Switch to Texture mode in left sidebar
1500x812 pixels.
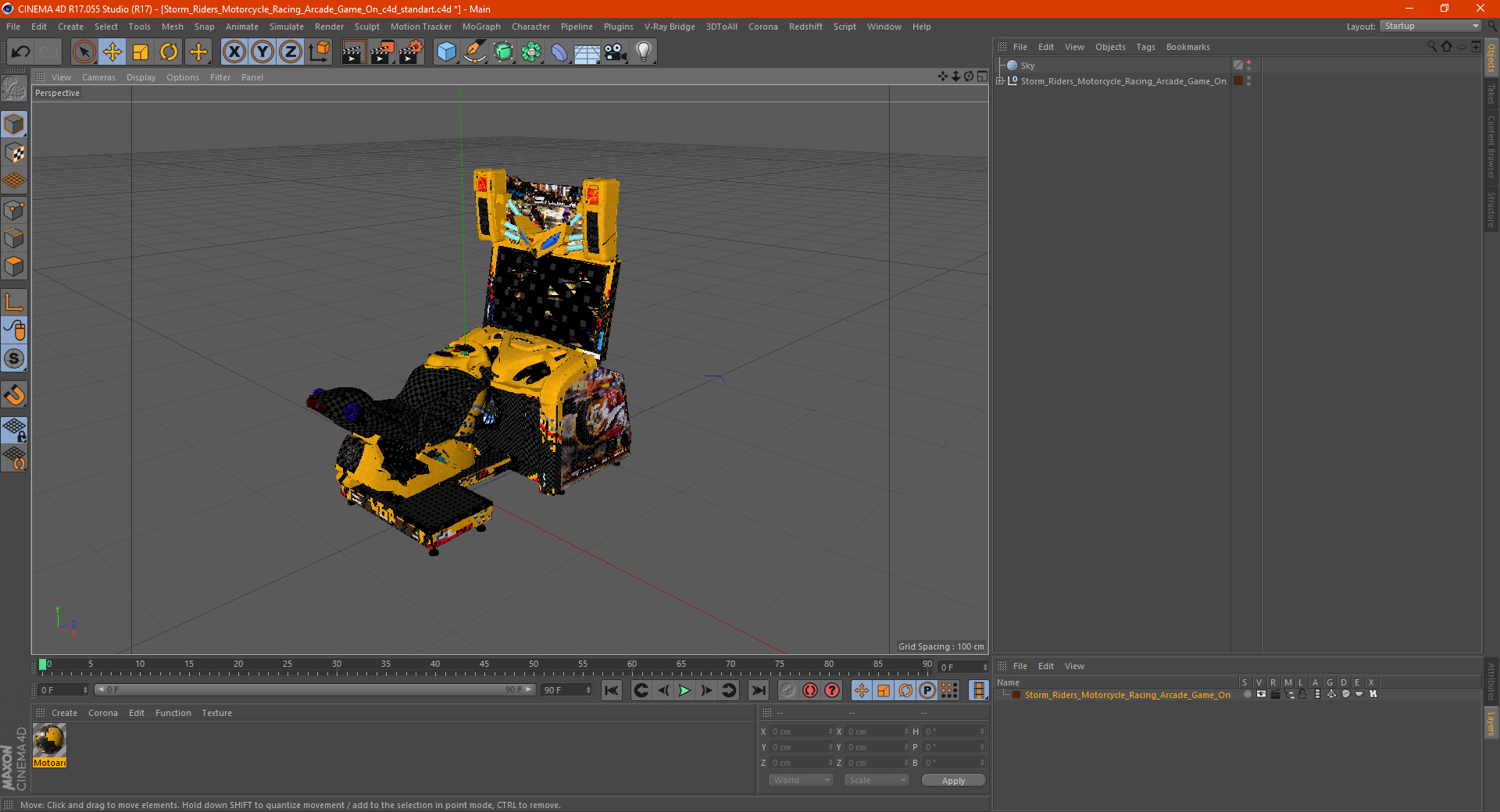(x=14, y=153)
